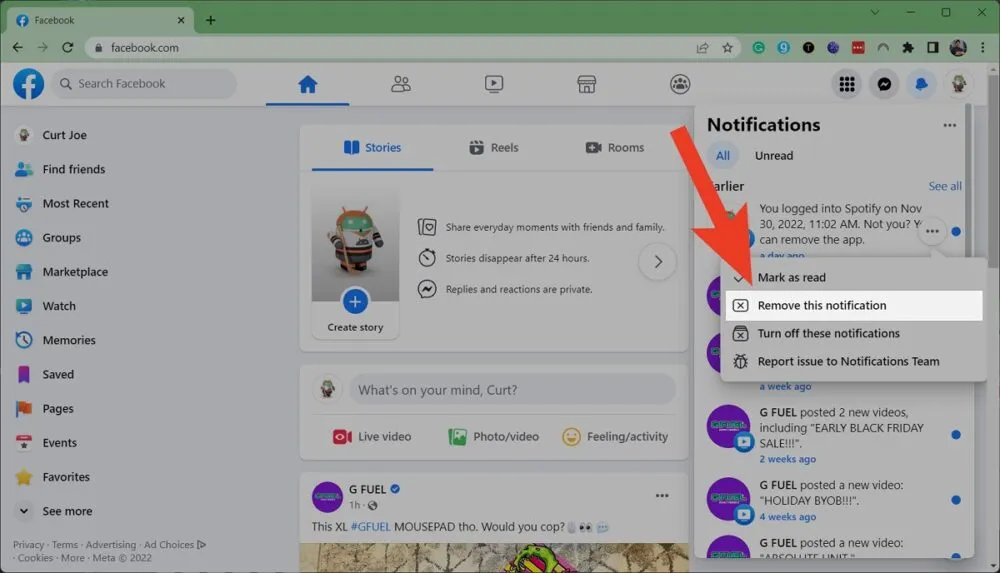Go to the Home feed tab
1000x573 pixels.
coord(307,84)
